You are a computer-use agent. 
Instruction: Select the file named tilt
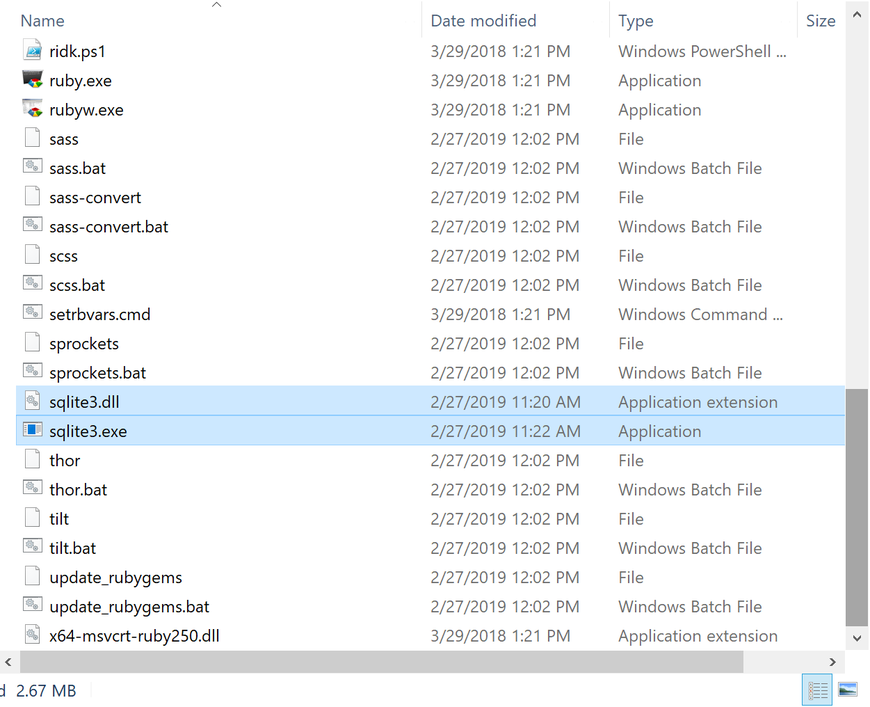(59, 519)
